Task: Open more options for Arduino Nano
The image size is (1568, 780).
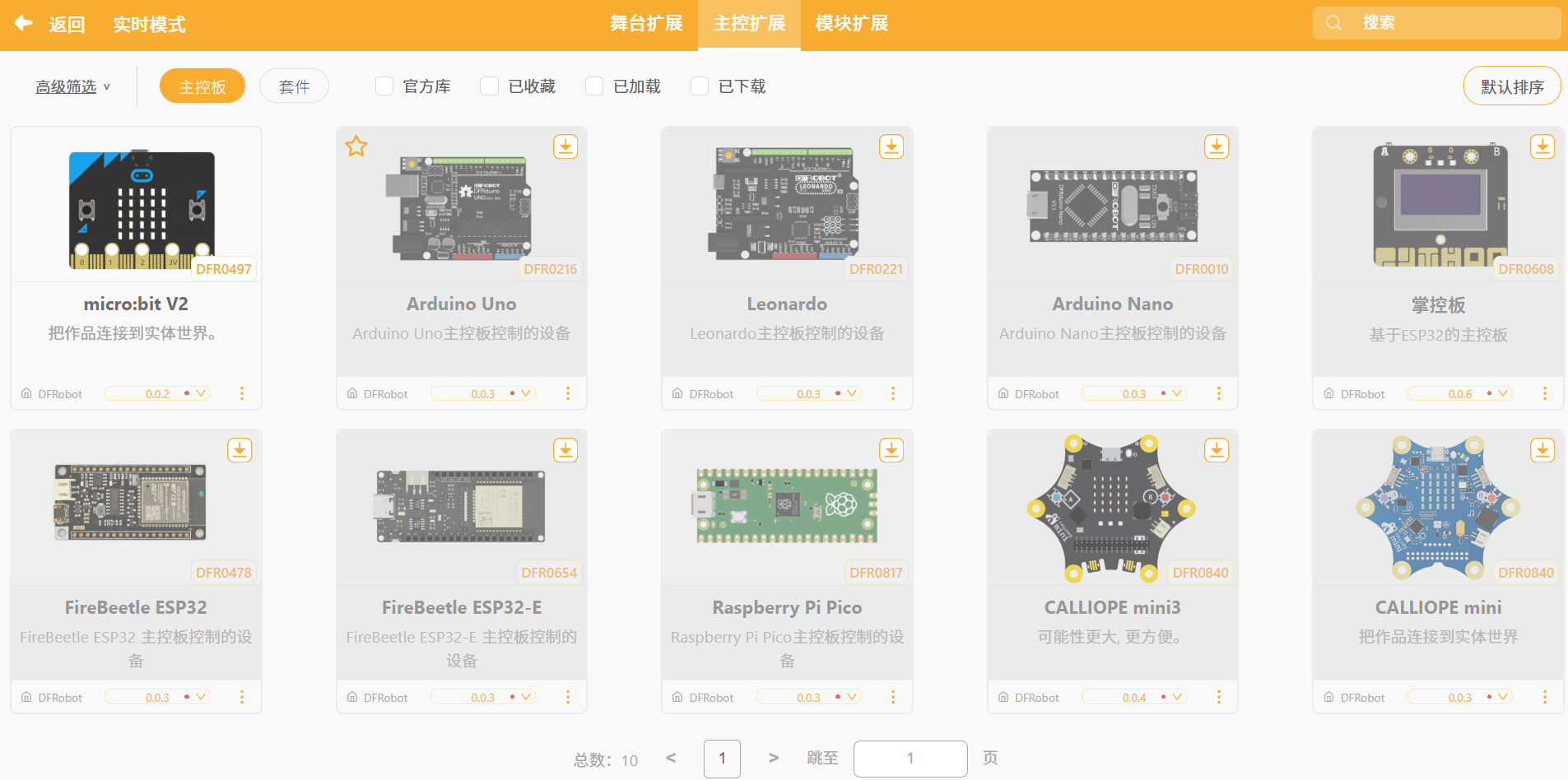Action: (1219, 393)
